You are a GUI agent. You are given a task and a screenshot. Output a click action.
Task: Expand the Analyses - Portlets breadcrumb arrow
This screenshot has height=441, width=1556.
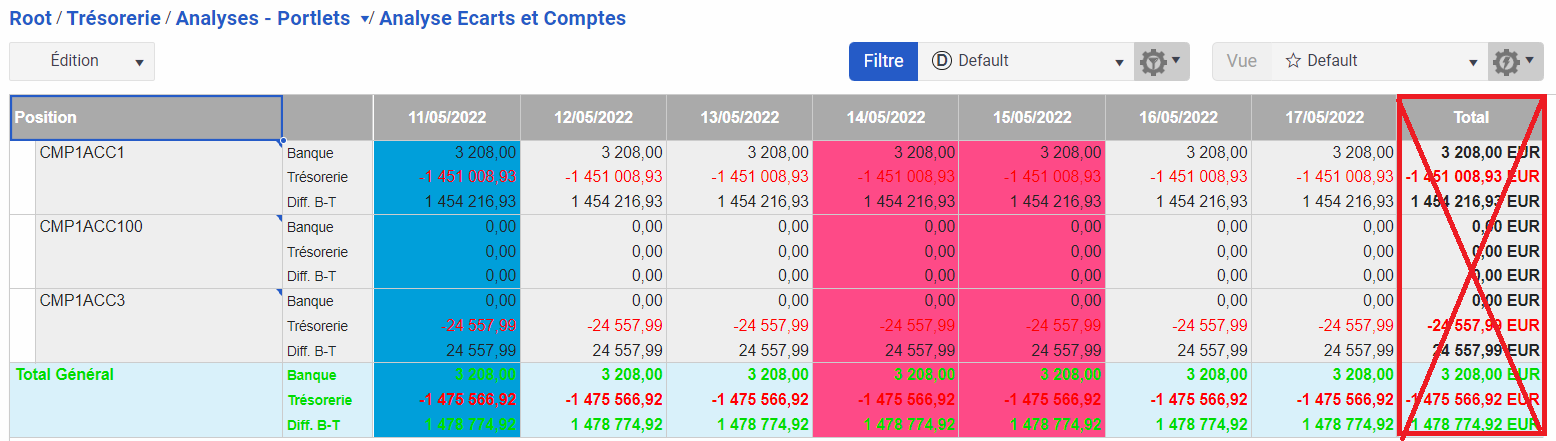tap(364, 19)
